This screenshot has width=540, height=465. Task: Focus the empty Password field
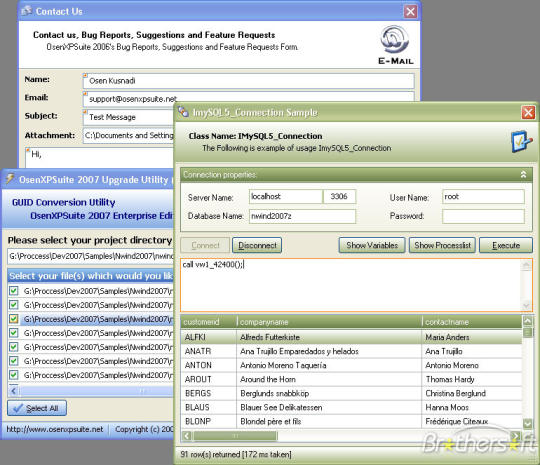(483, 216)
